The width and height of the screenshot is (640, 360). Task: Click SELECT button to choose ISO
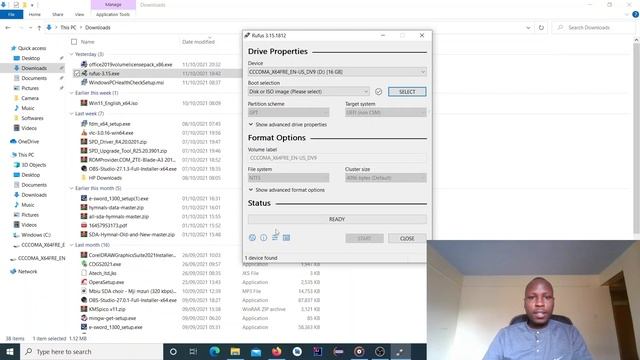tap(407, 91)
